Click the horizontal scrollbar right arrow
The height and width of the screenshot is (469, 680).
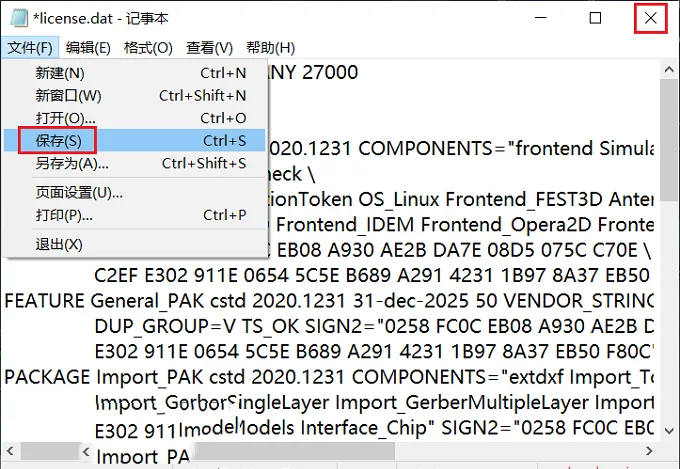(649, 451)
